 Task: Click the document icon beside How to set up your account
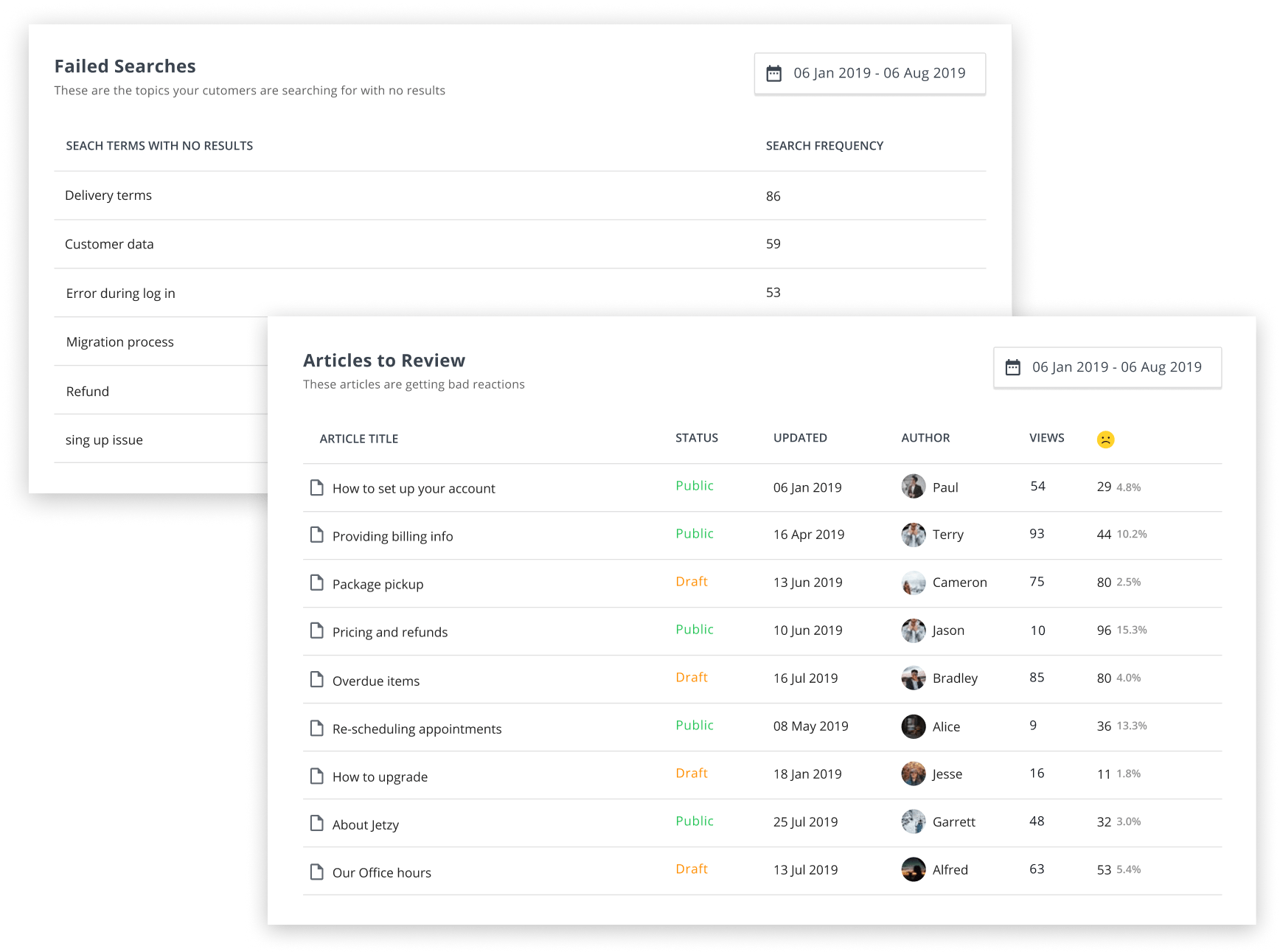click(x=317, y=487)
